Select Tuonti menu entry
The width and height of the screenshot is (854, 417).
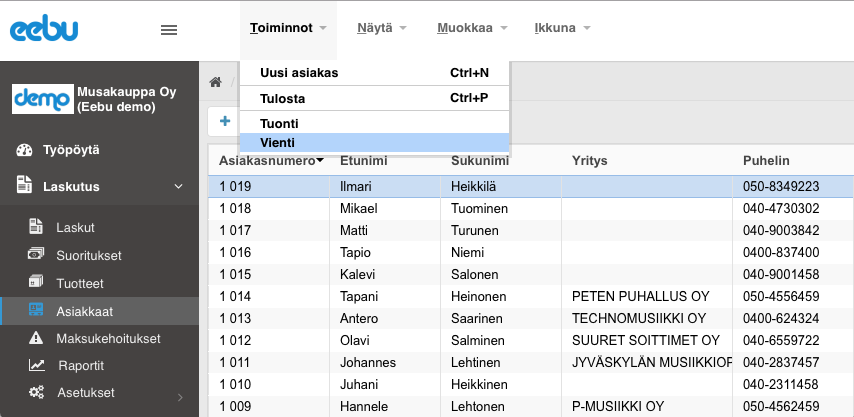pyautogui.click(x=374, y=124)
